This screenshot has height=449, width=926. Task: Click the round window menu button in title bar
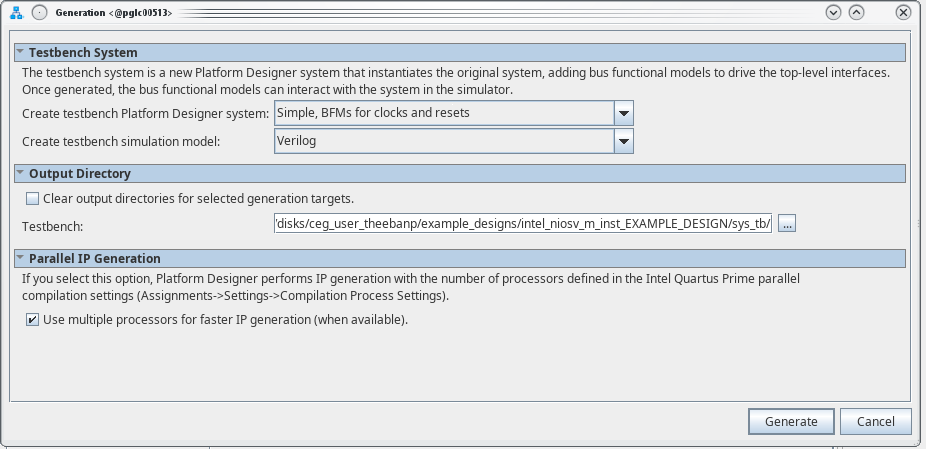[x=39, y=13]
